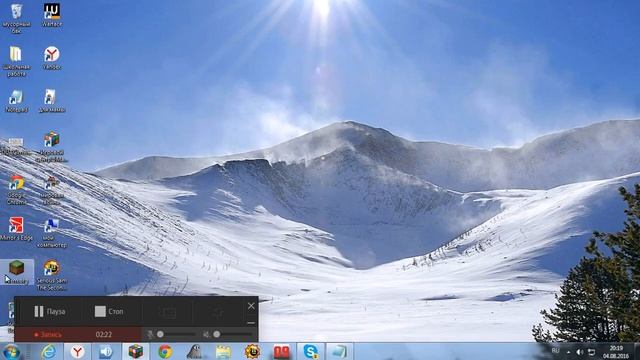The width and height of the screenshot is (640, 360).
Task: Mute the microphone icon in recorder panel
Action: pyautogui.click(x=150, y=334)
